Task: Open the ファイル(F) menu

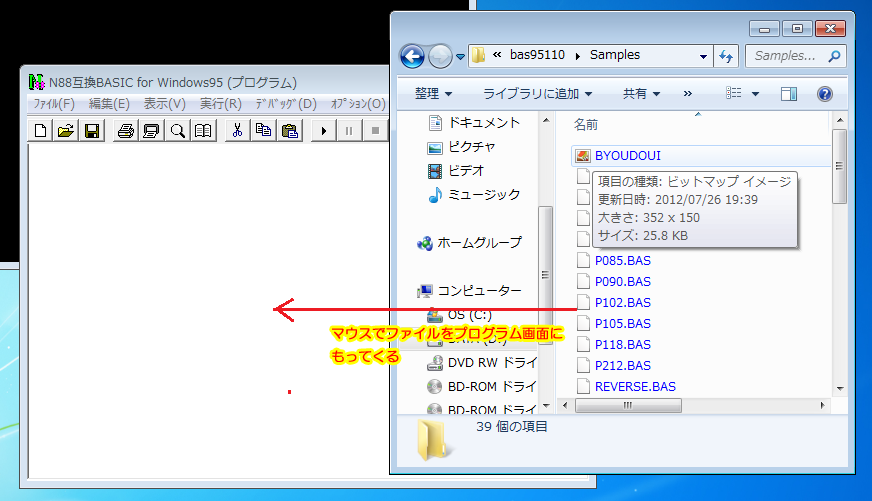Action: (54, 104)
